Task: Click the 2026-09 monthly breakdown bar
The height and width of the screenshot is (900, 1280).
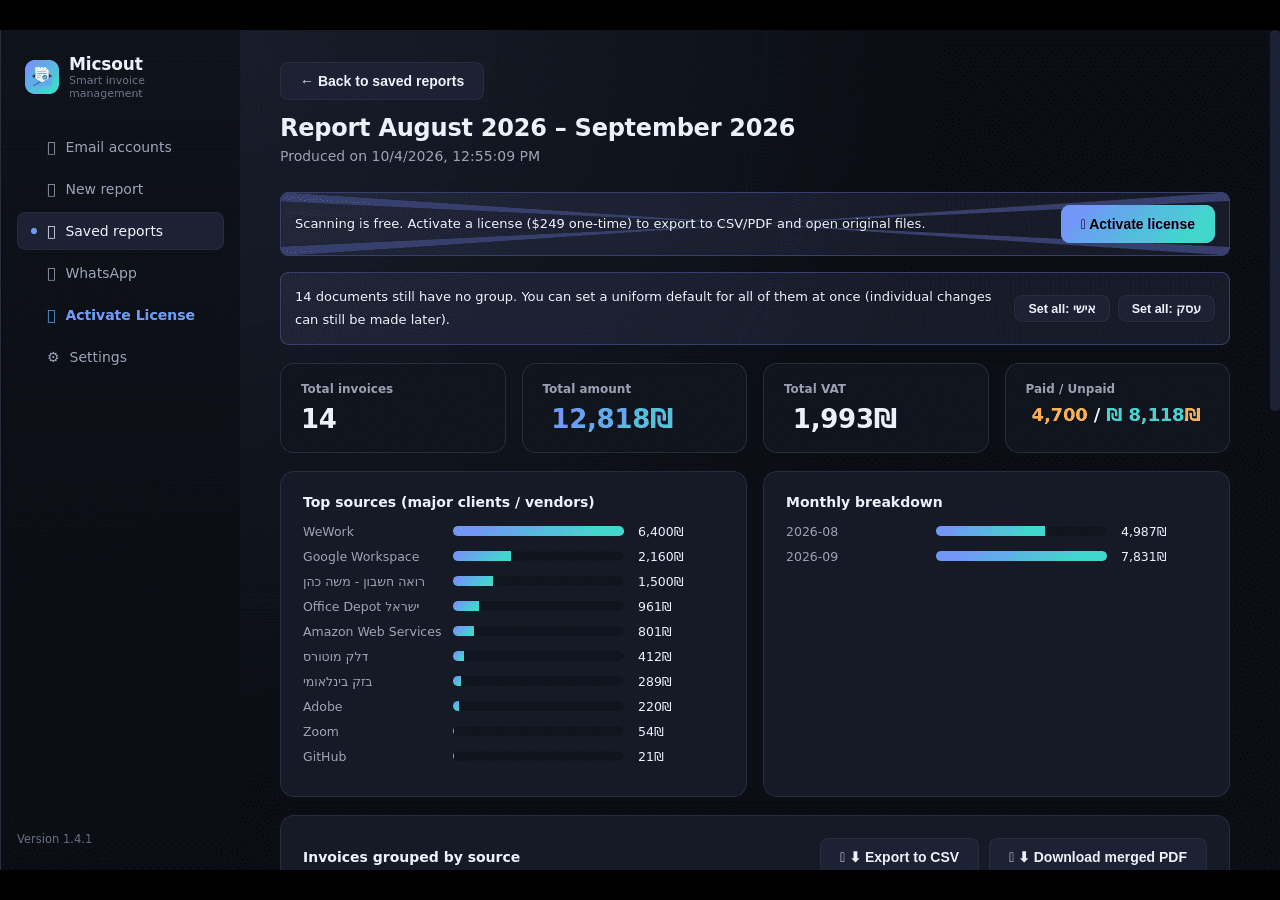Action: click(1021, 556)
